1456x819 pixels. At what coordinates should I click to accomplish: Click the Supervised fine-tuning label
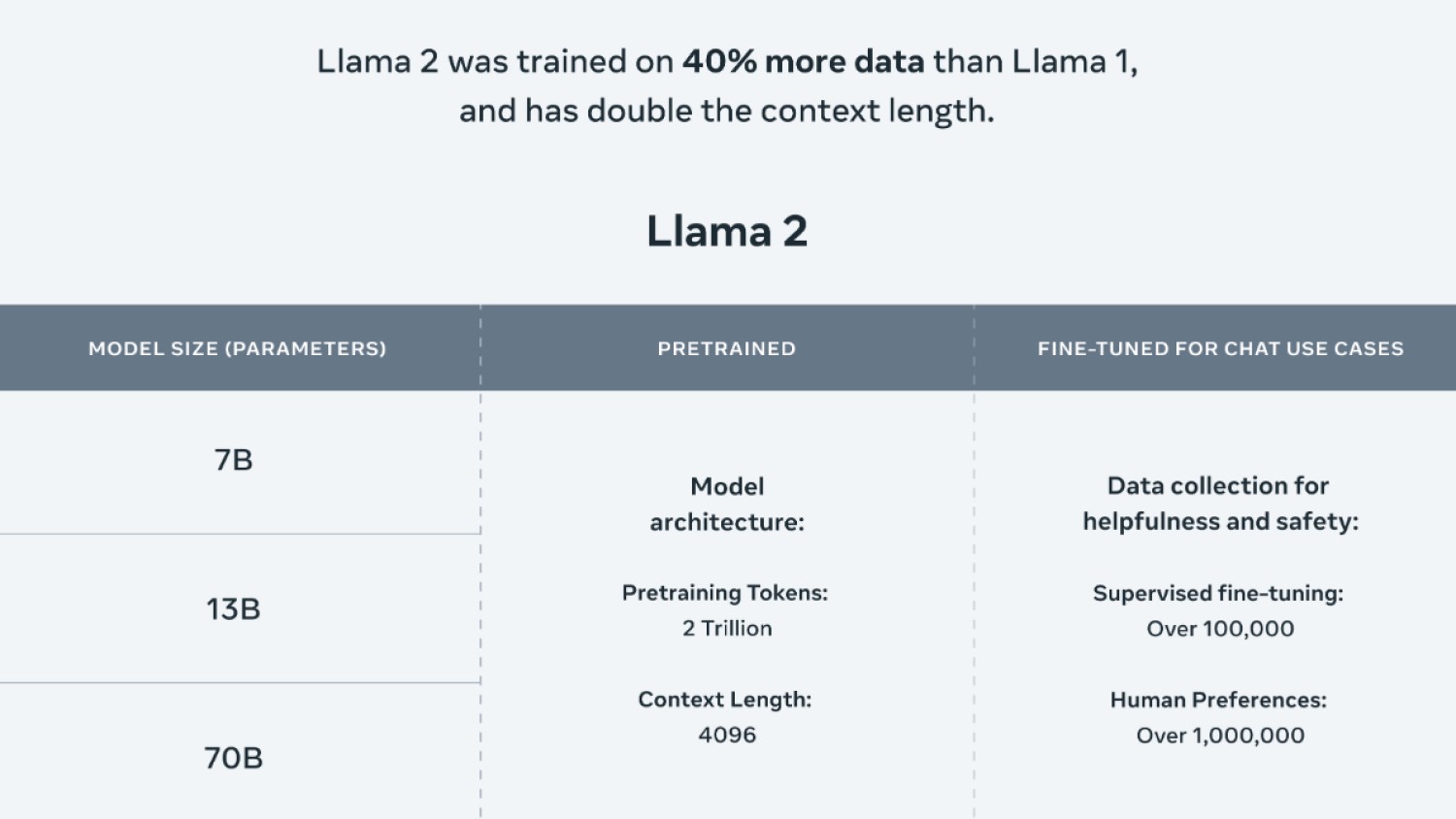click(1218, 593)
